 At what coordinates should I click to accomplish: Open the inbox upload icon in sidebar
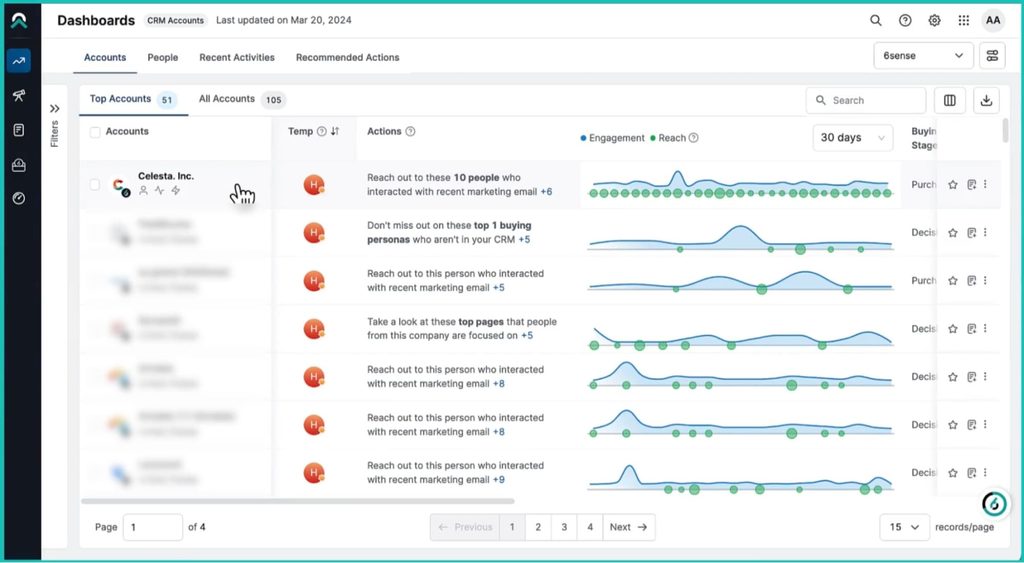point(19,165)
